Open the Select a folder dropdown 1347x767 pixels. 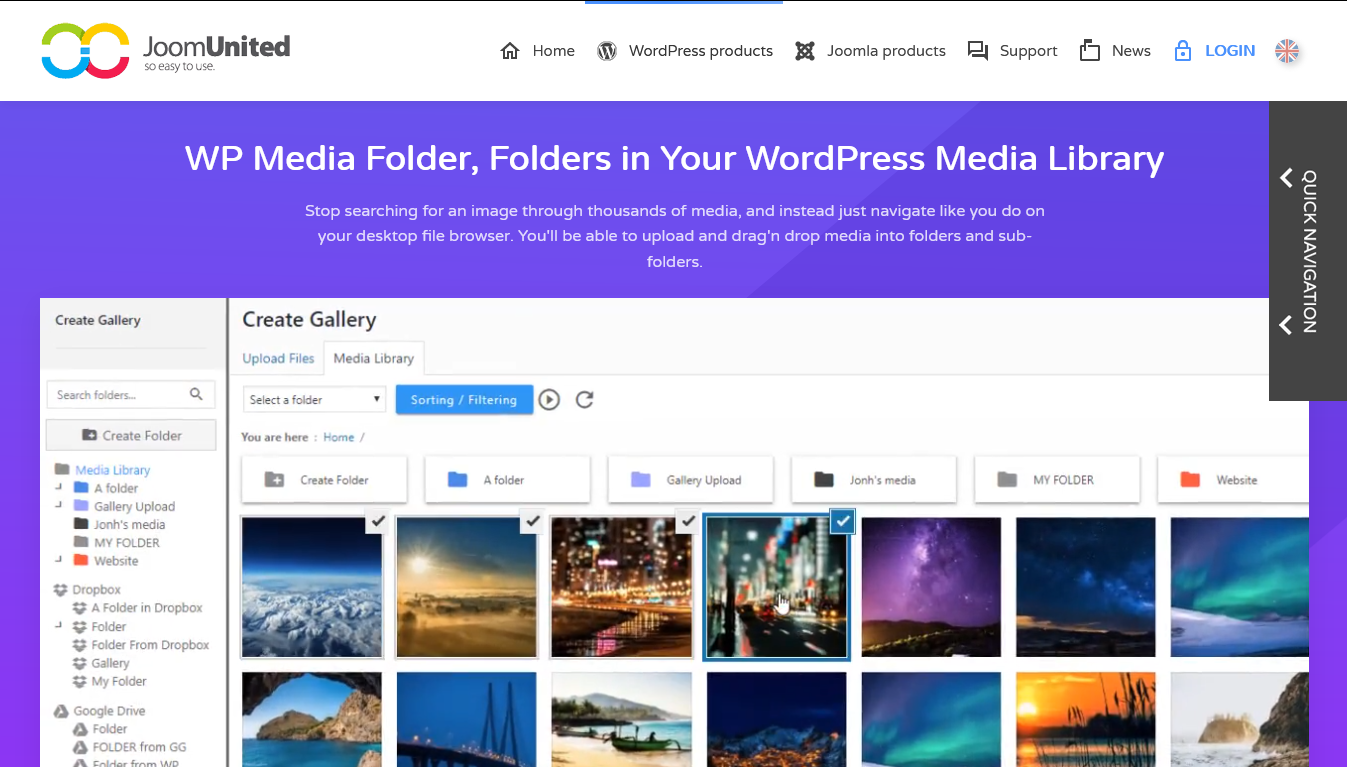(x=314, y=400)
